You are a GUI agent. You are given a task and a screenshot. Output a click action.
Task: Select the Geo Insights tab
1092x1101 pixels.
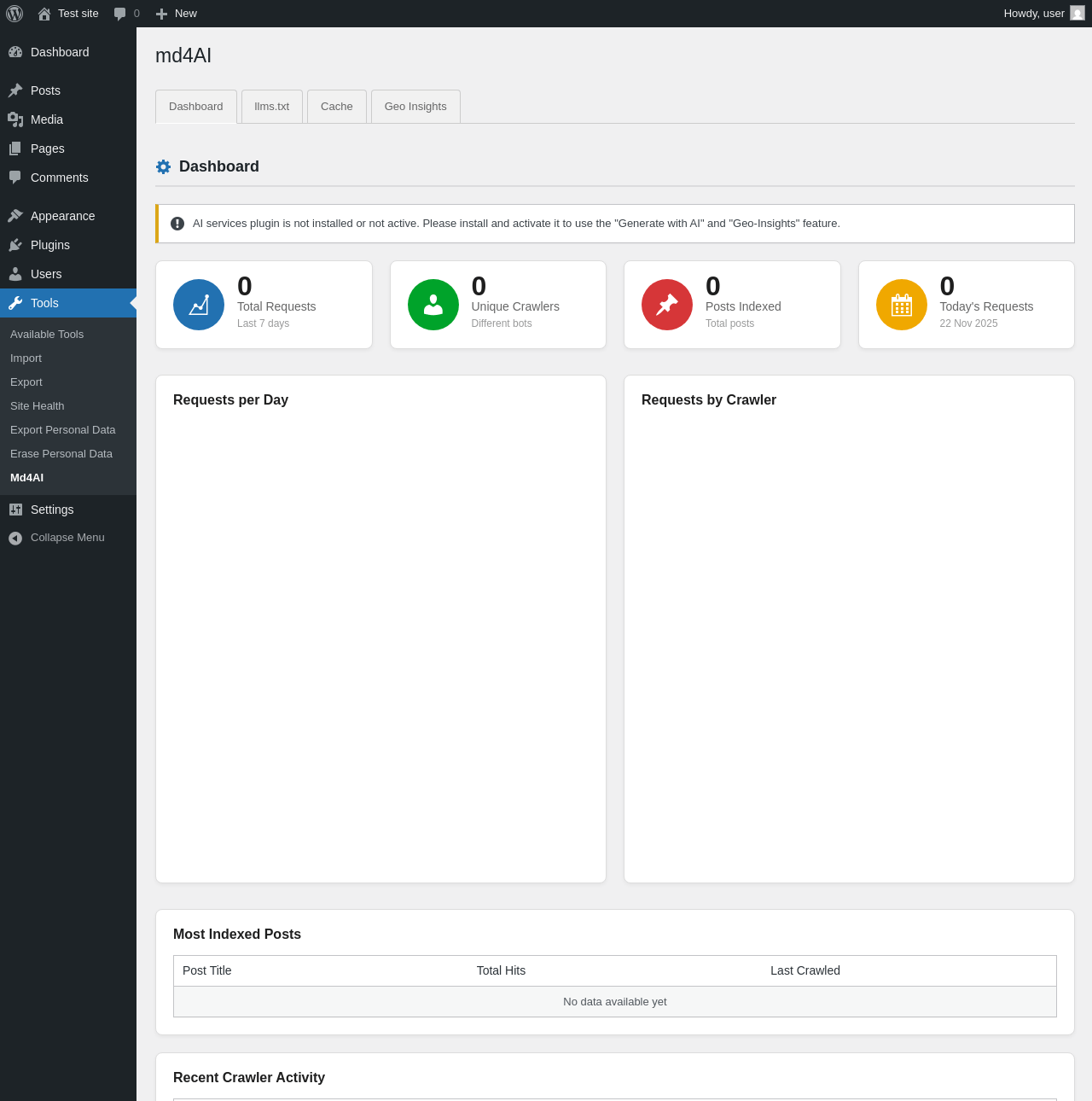tap(415, 107)
